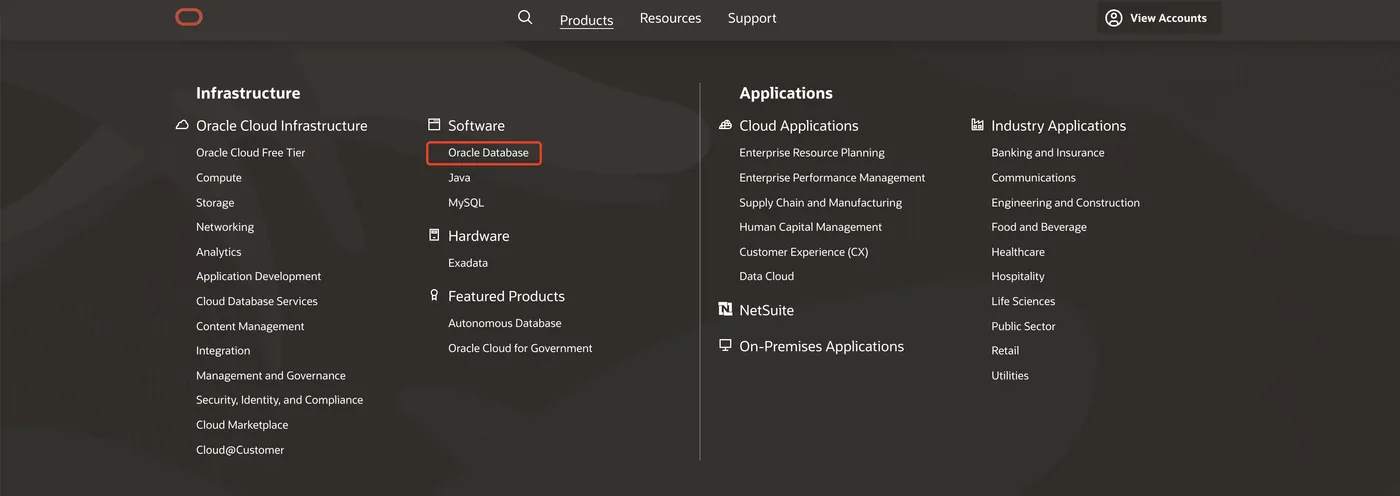Select Customer Experience (CX)
This screenshot has height=496, width=1400.
pyautogui.click(x=804, y=252)
